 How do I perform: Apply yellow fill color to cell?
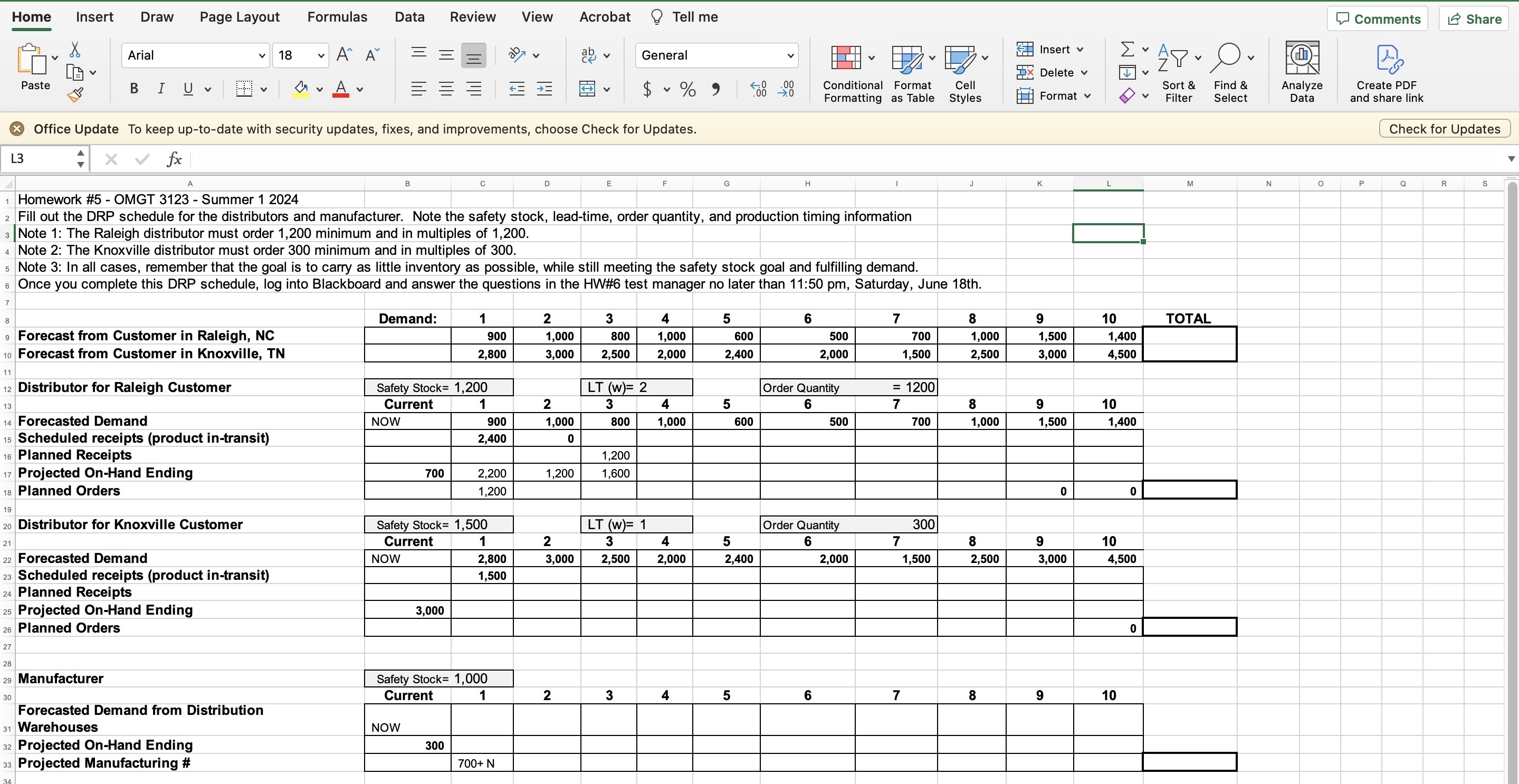click(301, 89)
